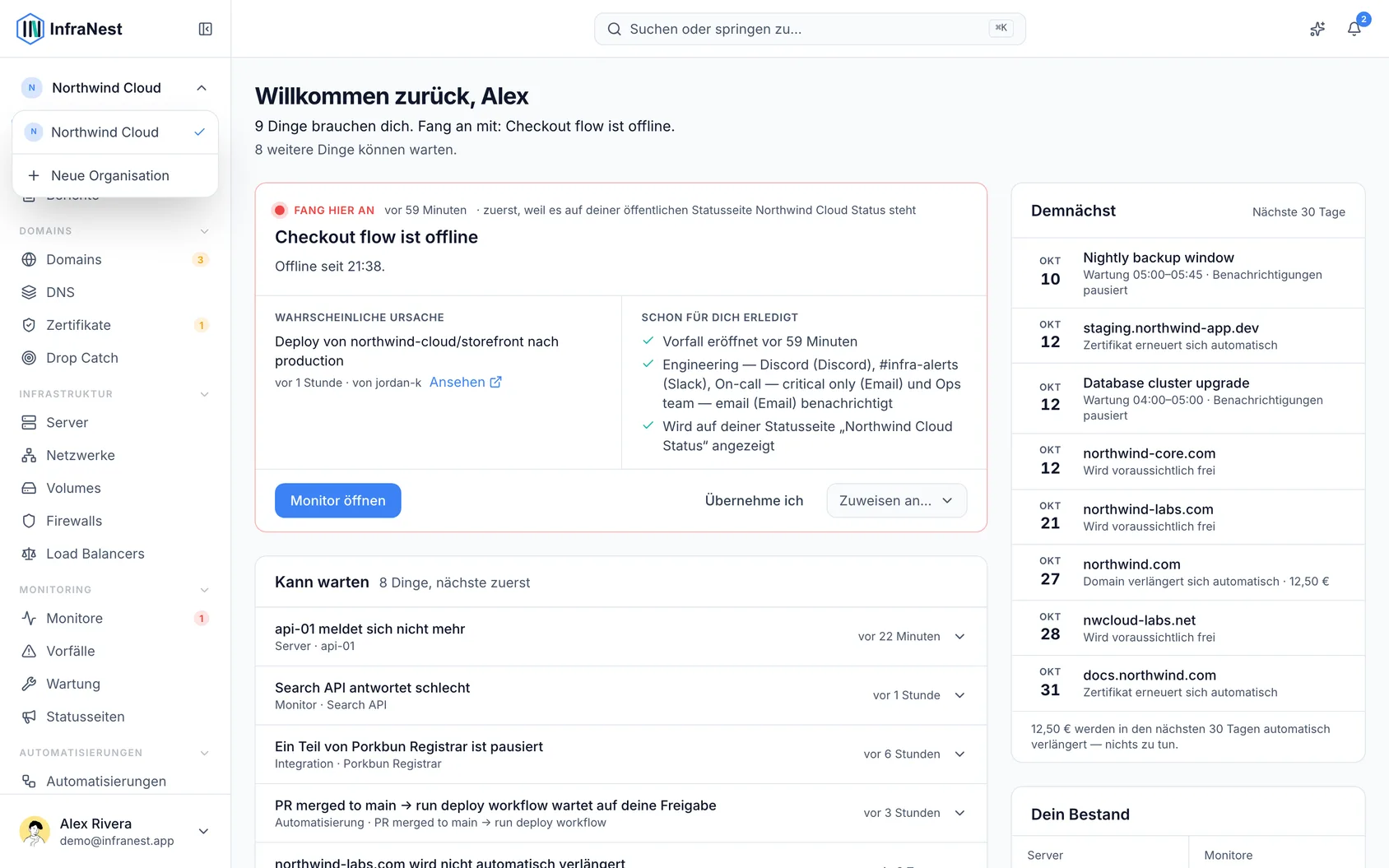Click Alex Rivera avatar picture
The height and width of the screenshot is (868, 1389).
click(35, 831)
